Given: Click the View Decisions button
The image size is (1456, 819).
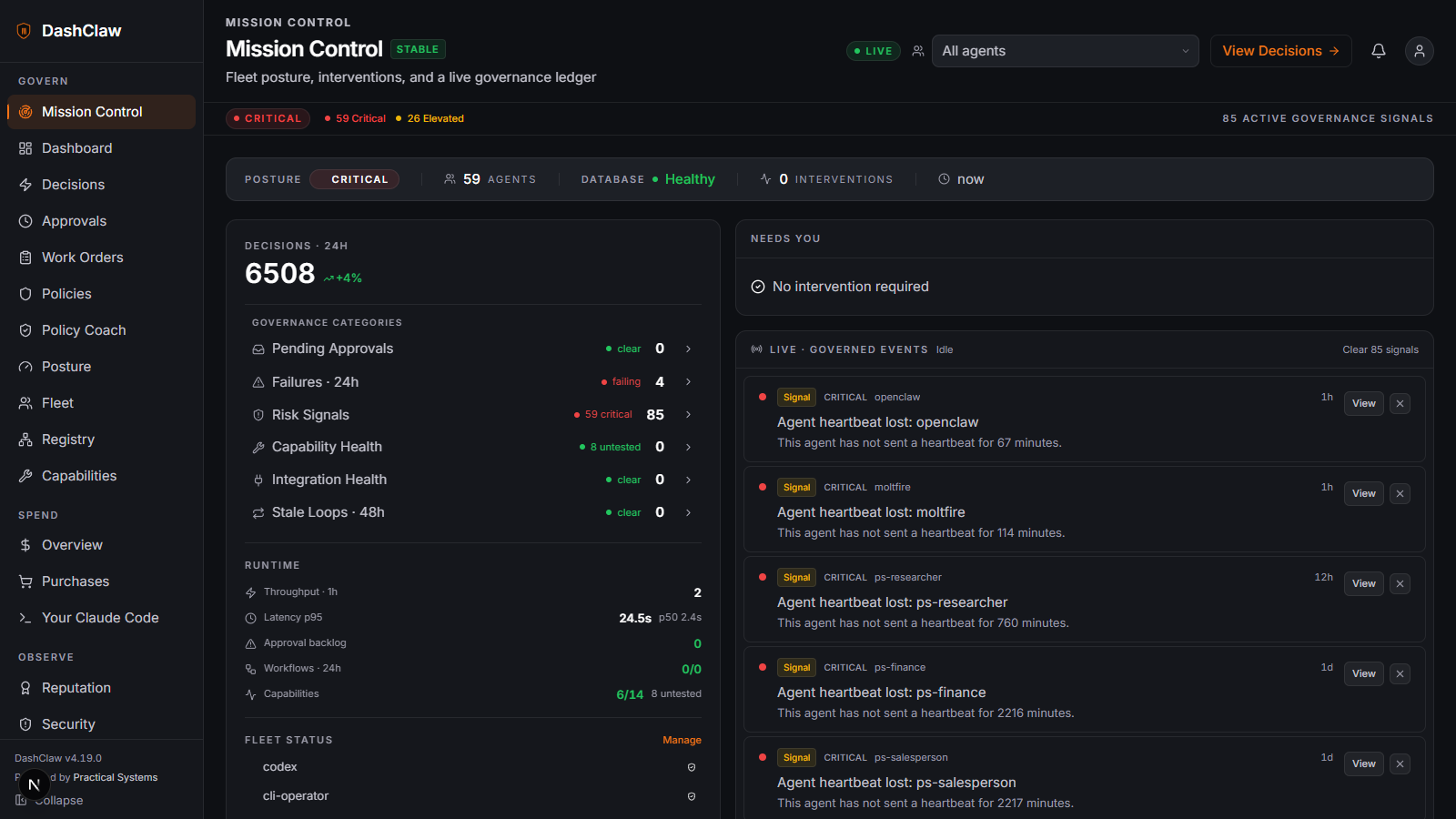Looking at the screenshot, I should coord(1280,51).
